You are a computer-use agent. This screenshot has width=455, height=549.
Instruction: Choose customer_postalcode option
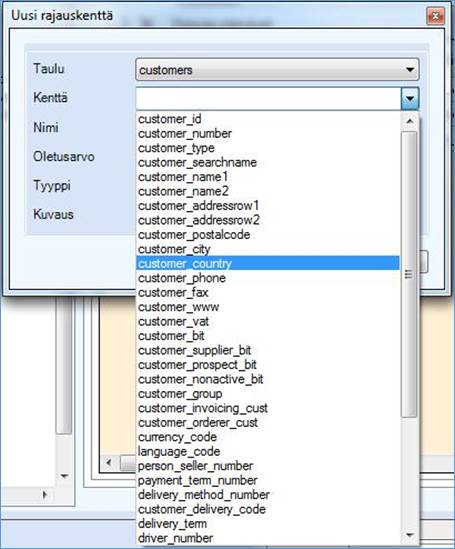[268, 235]
